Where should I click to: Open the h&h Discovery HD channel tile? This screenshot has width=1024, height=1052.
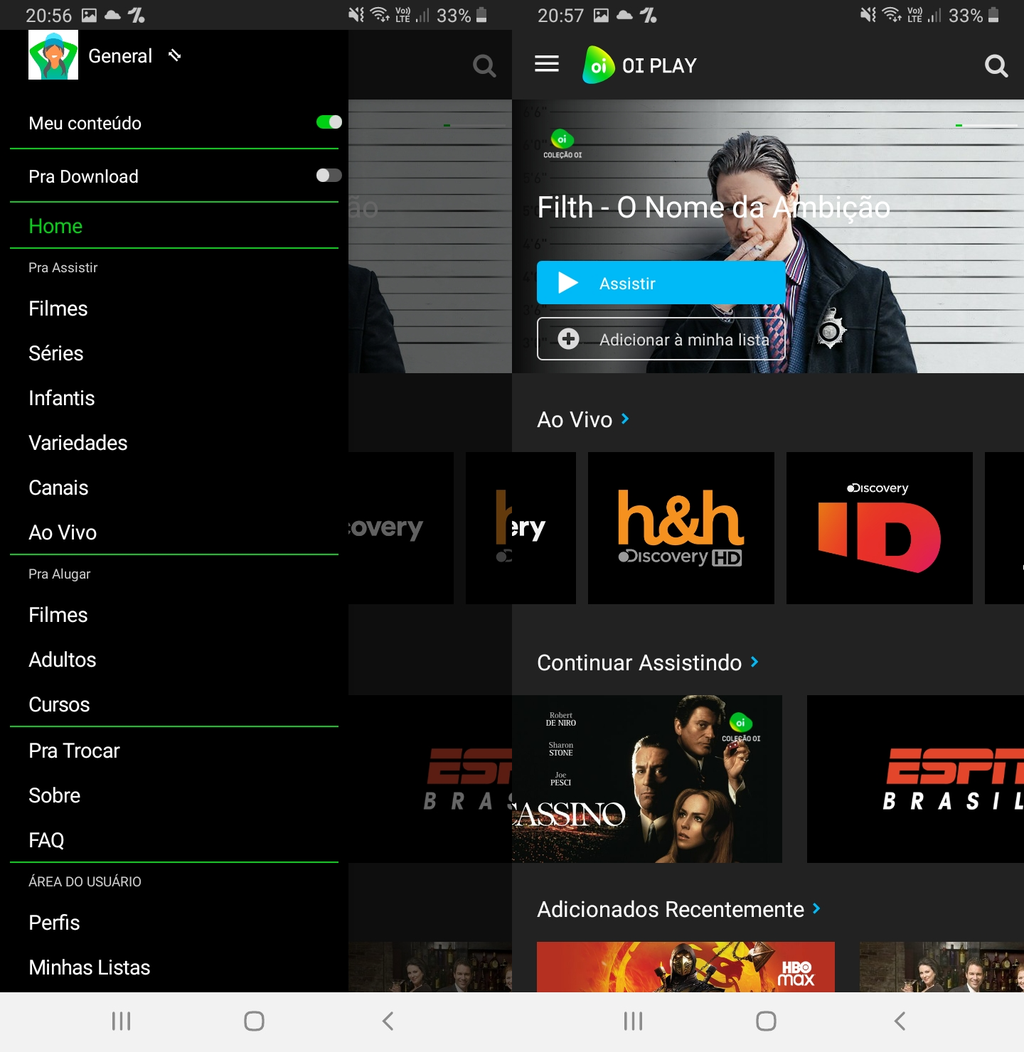pos(680,528)
